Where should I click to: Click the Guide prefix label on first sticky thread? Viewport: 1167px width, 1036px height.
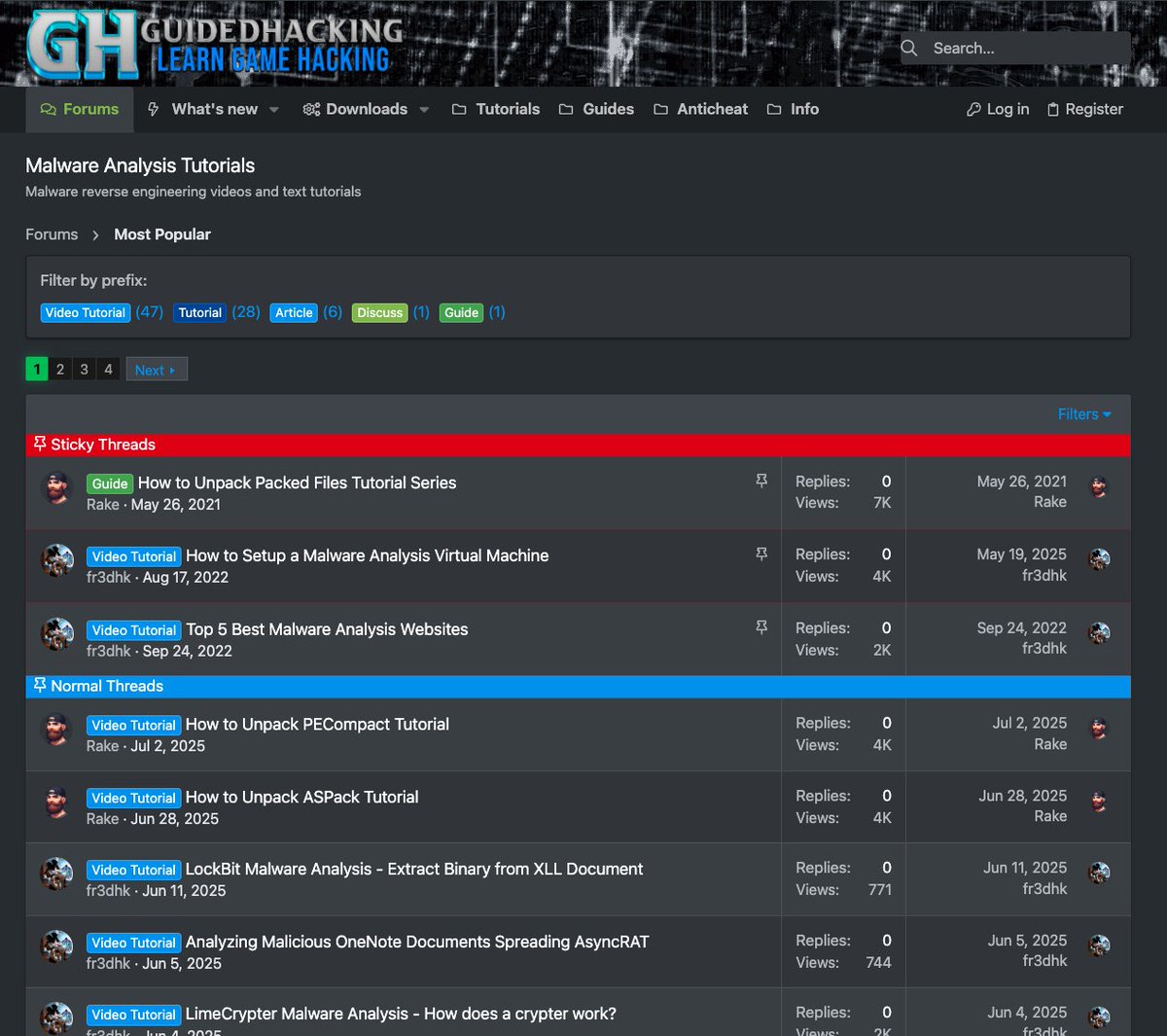110,483
